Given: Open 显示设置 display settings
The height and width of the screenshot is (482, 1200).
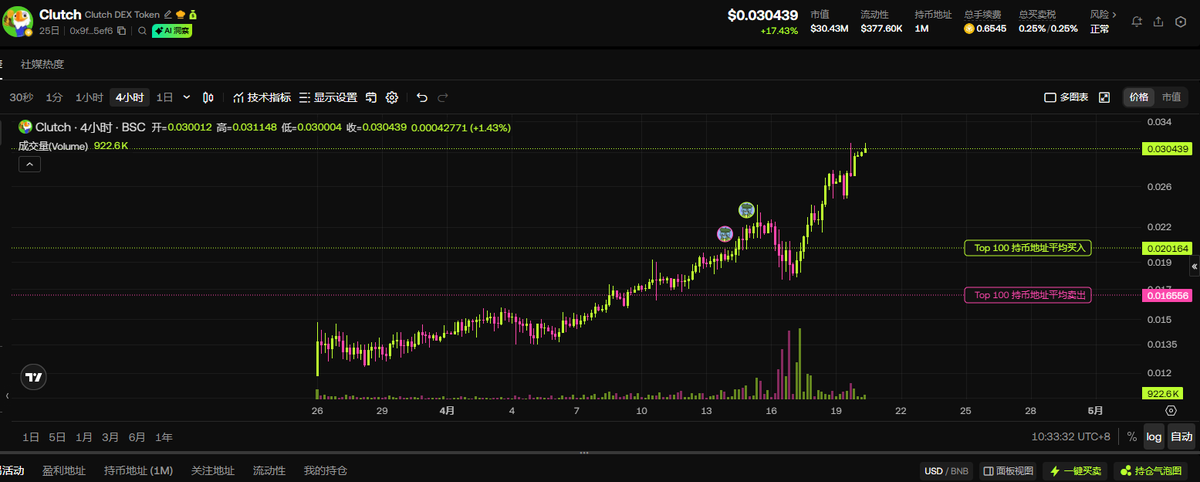Looking at the screenshot, I should click(328, 98).
